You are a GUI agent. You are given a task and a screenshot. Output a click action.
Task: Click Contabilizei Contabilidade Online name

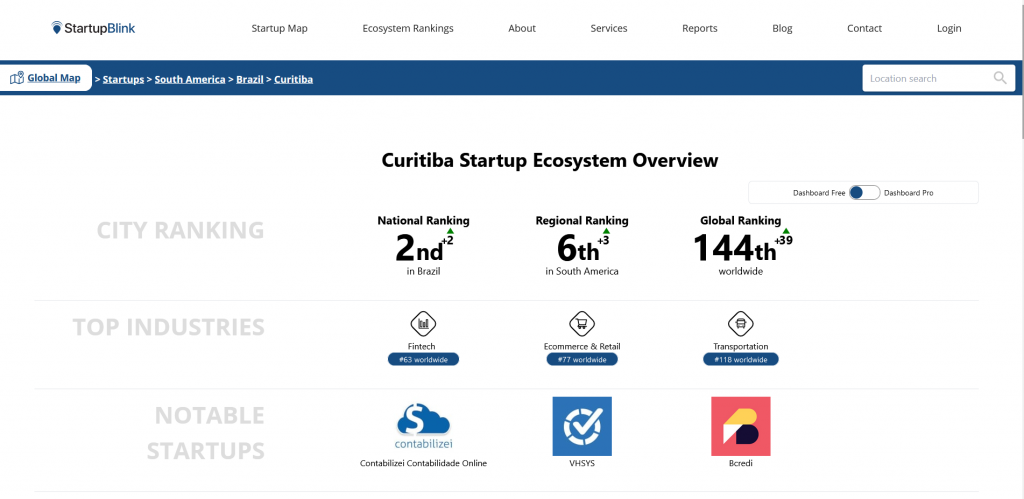(423, 464)
